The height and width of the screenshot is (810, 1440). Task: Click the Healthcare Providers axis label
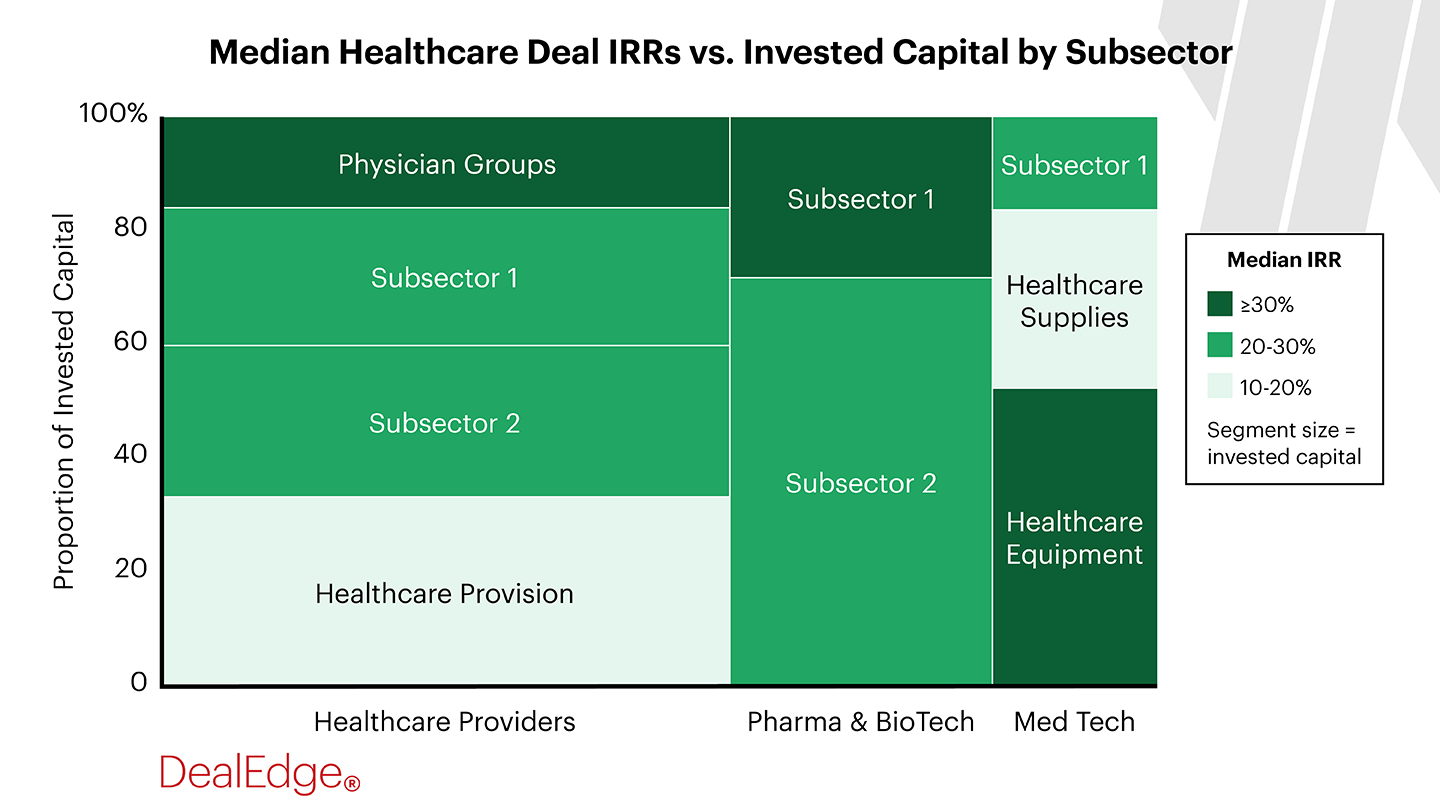point(444,722)
